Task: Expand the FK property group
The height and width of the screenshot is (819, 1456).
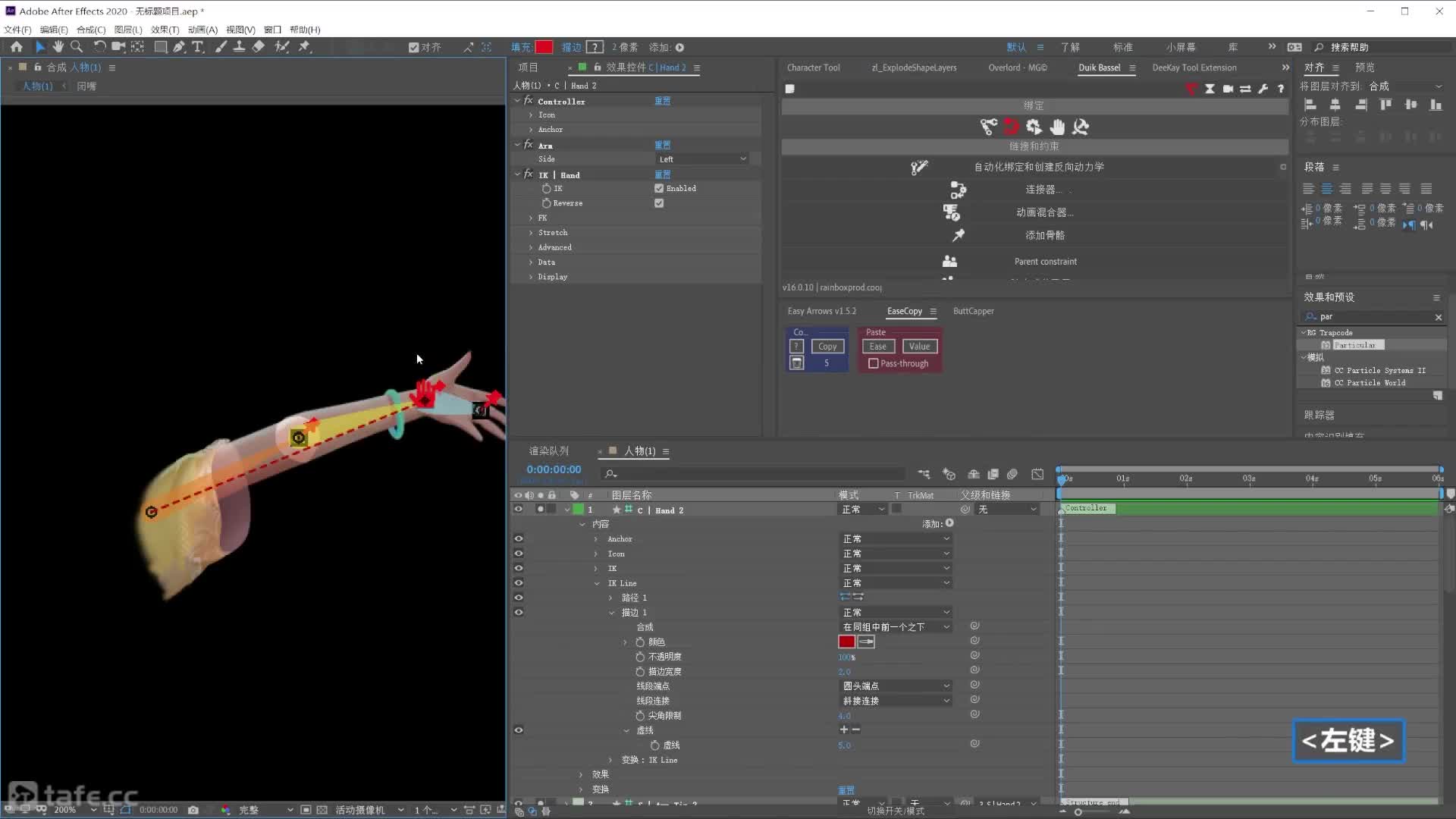Action: click(x=531, y=218)
